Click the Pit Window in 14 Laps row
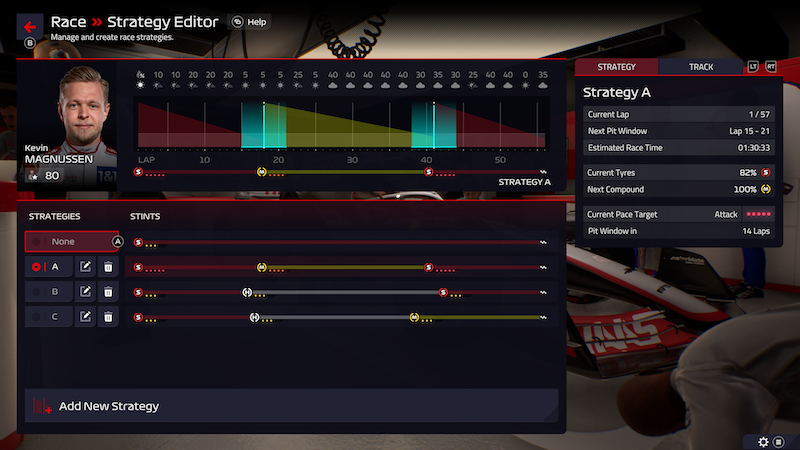Viewport: 800px width, 450px height. (x=679, y=231)
